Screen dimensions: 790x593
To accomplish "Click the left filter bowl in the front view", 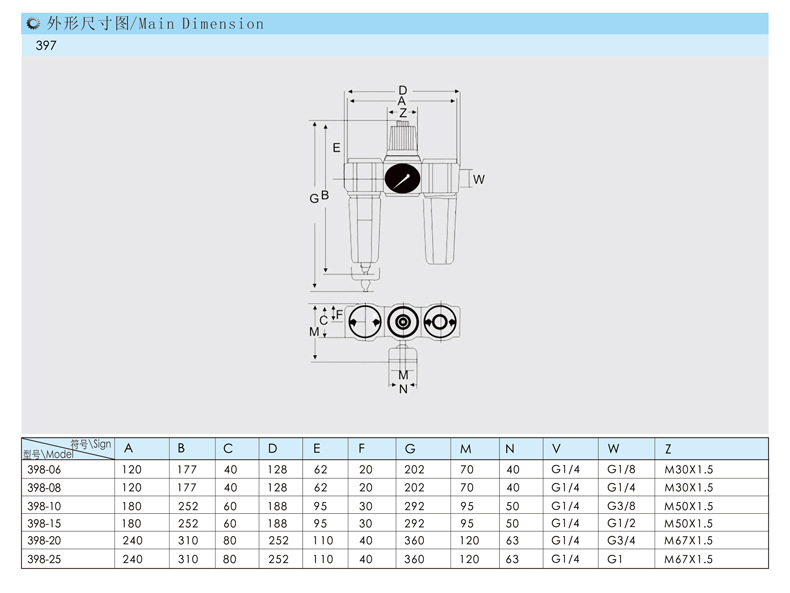I will 364,227.
